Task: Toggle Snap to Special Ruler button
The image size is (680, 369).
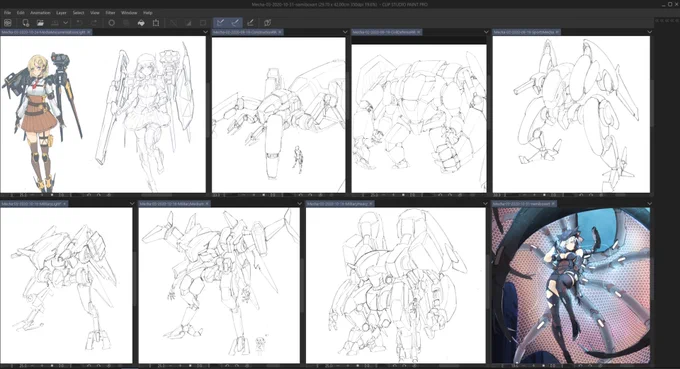Action: coord(235,23)
